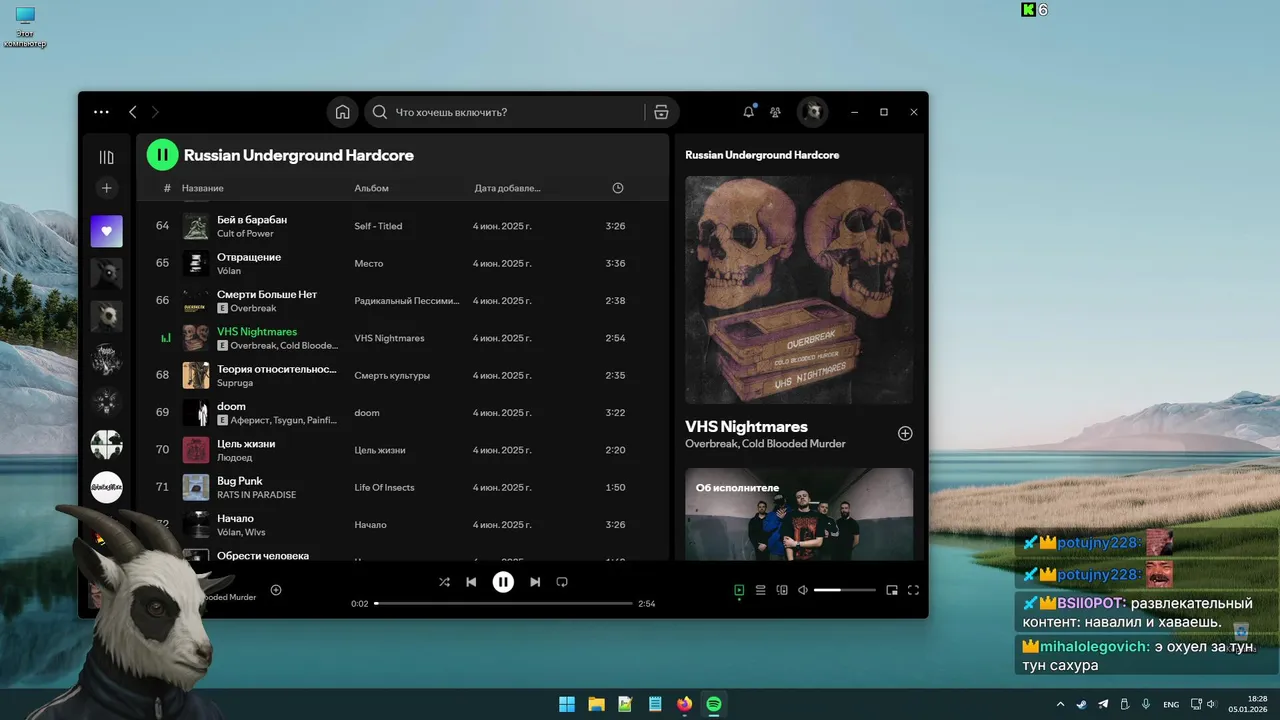Sort tracks by duration clock icon
The height and width of the screenshot is (720, 1280).
tap(617, 188)
